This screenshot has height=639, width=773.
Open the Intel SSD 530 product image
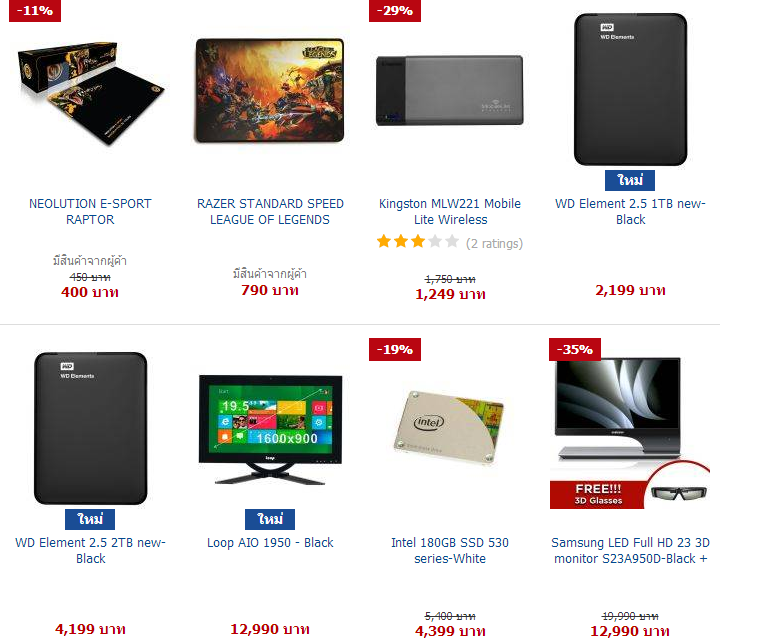pos(450,428)
